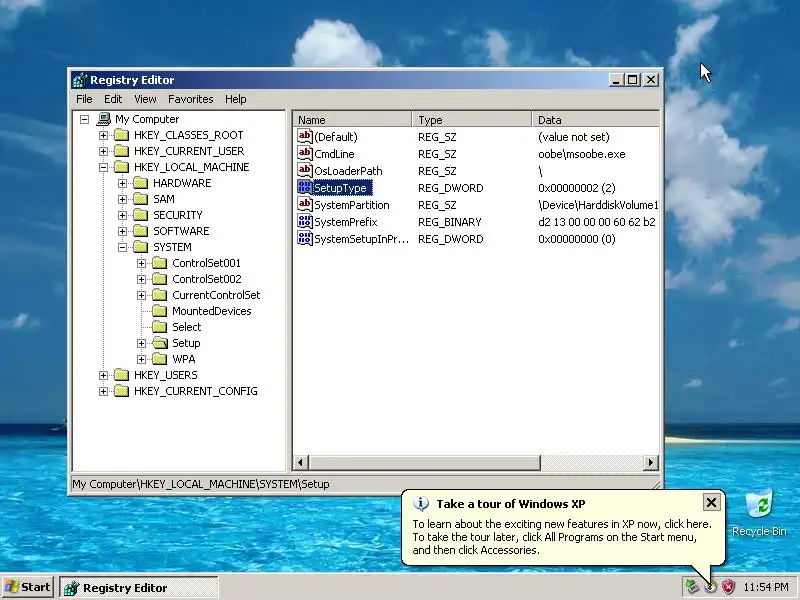Screen dimensions: 800x600
Task: Click the REG_BINARY type cell
Action: point(449,222)
